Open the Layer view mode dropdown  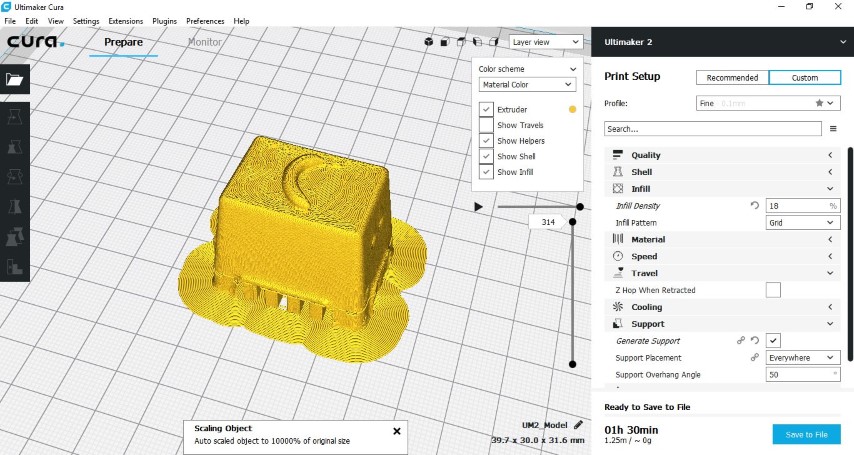[x=546, y=42]
